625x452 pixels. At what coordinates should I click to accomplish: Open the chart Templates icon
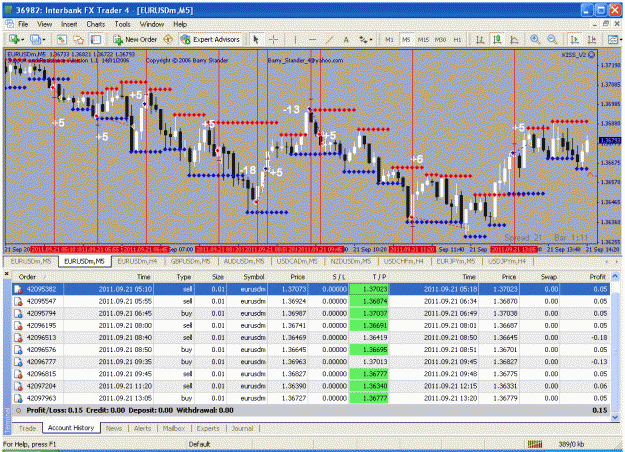coord(612,39)
